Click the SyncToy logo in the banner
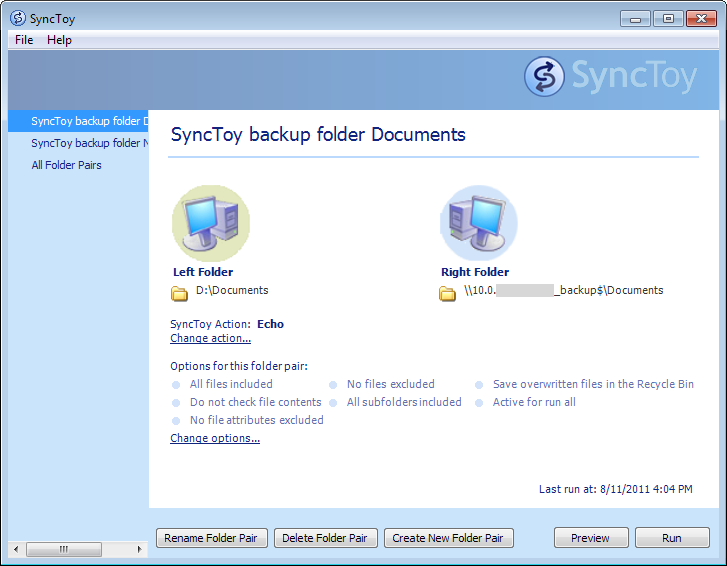This screenshot has width=727, height=566. point(611,76)
